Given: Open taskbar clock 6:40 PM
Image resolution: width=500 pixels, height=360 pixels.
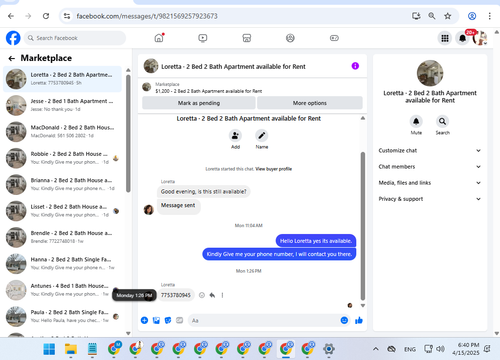Looking at the screenshot, I should (466, 349).
